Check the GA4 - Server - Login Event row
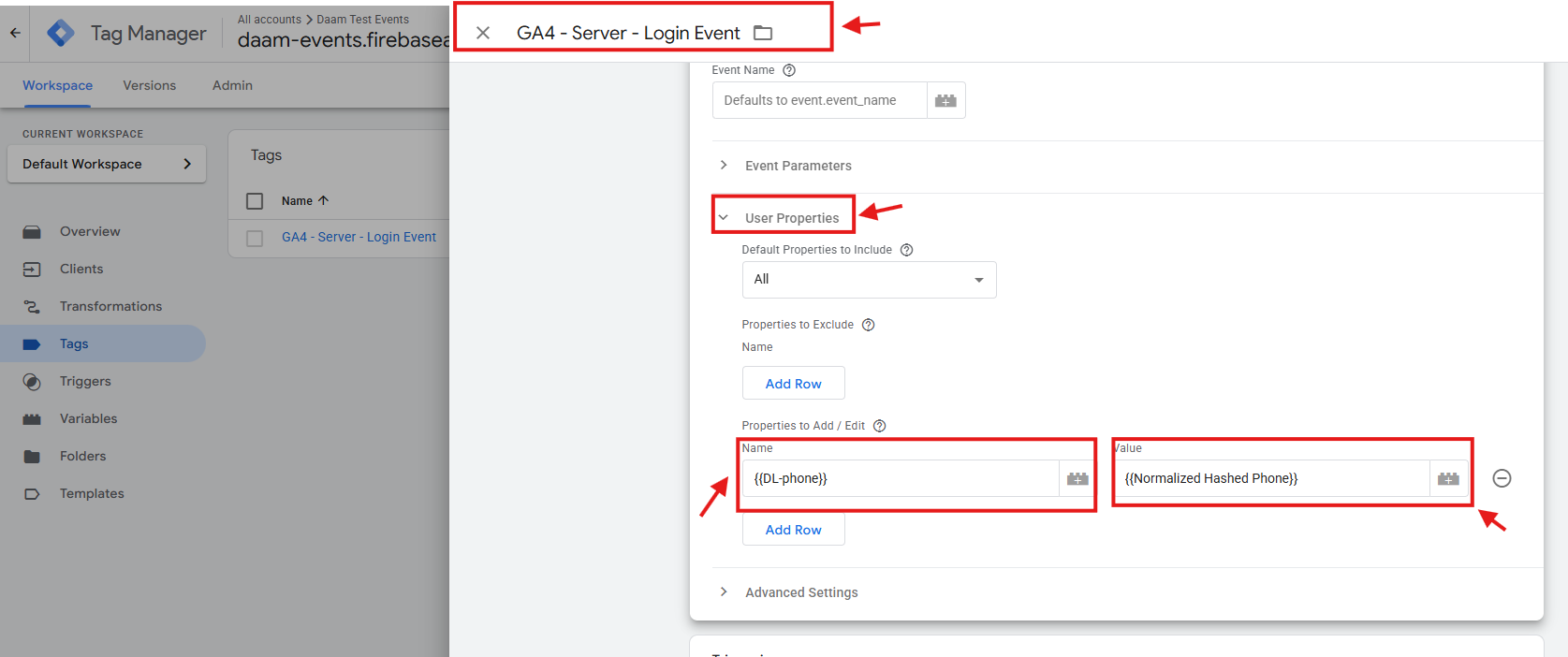 (x=255, y=238)
